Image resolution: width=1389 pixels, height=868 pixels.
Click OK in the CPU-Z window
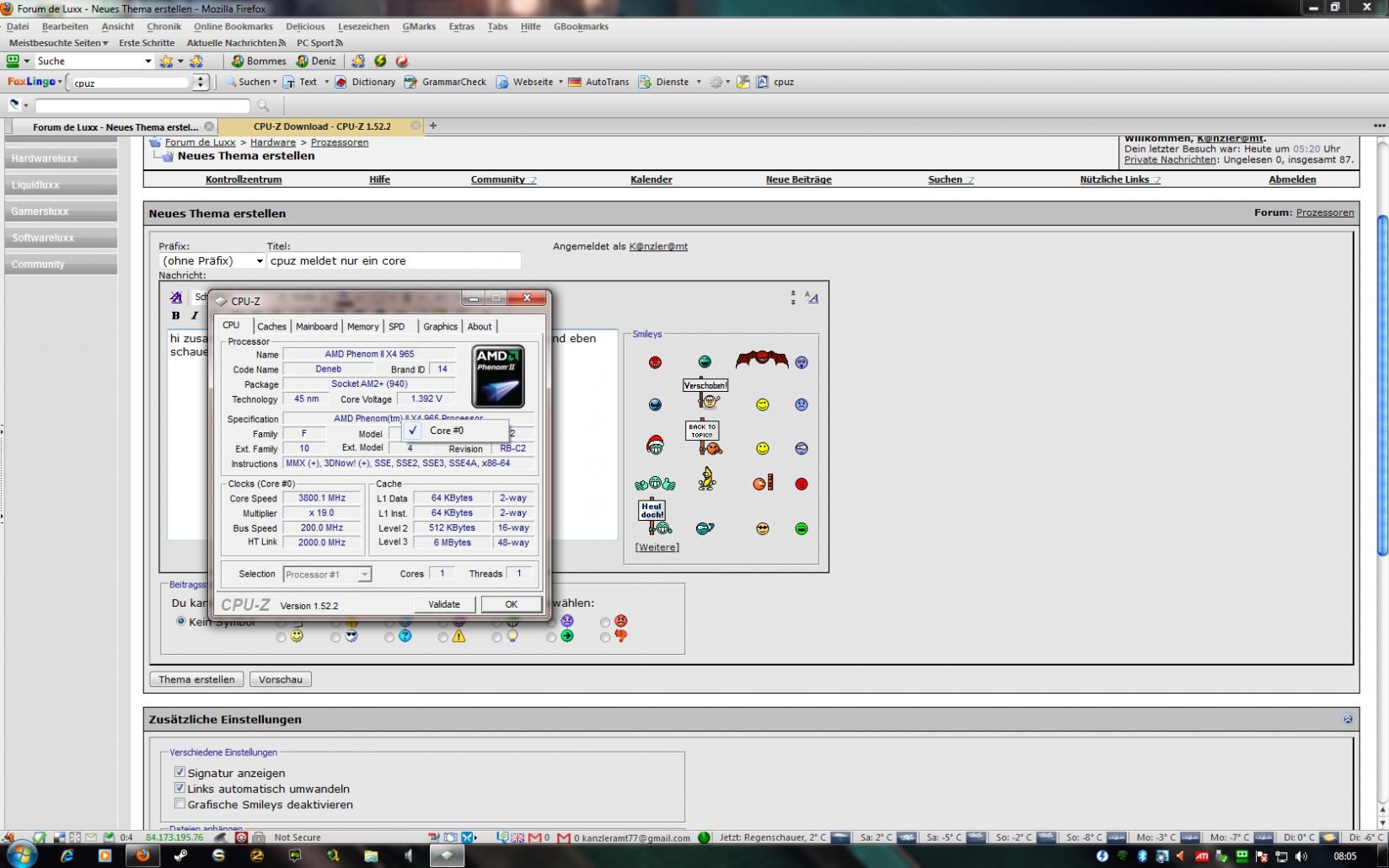click(511, 604)
